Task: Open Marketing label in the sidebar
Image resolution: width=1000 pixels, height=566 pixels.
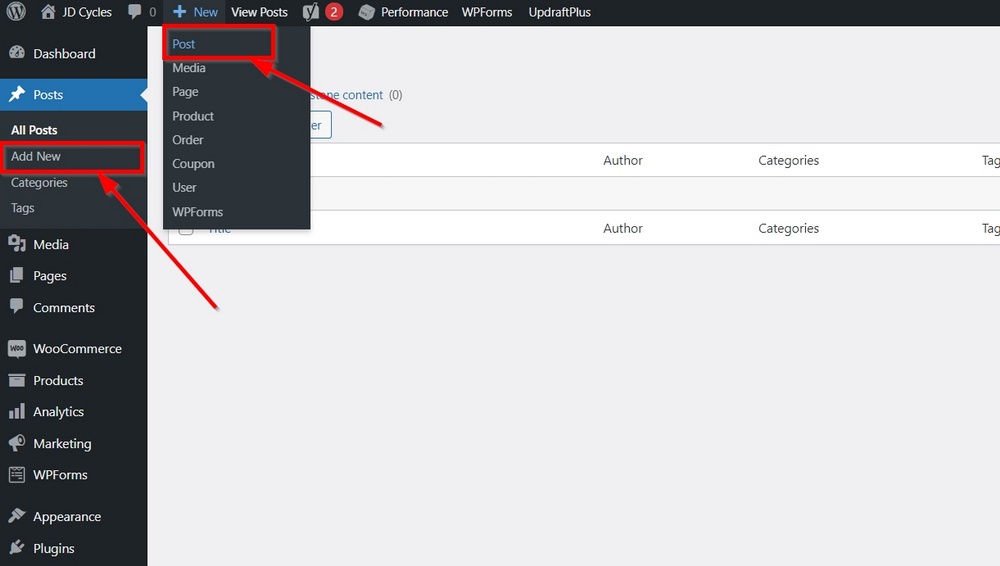Action: (x=62, y=443)
